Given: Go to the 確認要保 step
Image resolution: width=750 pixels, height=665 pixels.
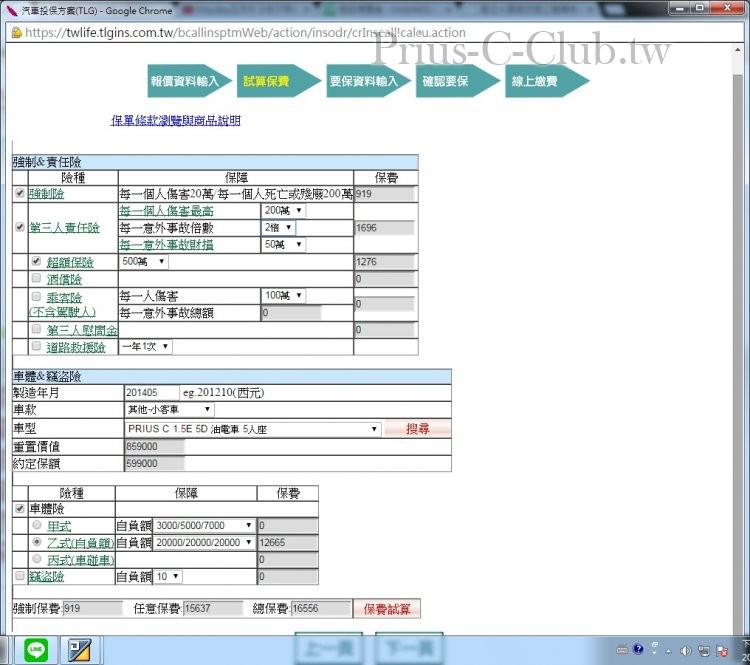Looking at the screenshot, I should 458,81.
